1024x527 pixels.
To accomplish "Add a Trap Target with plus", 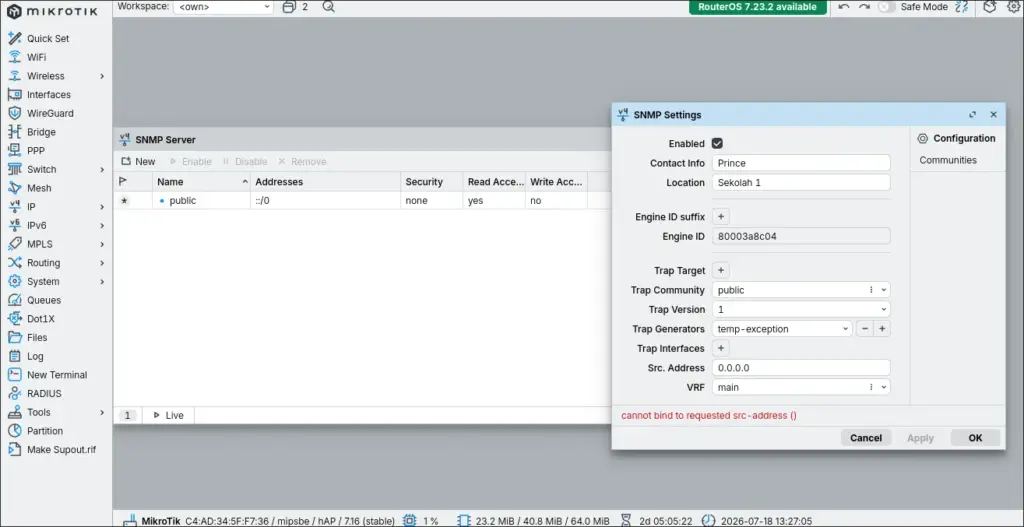I will pos(721,270).
